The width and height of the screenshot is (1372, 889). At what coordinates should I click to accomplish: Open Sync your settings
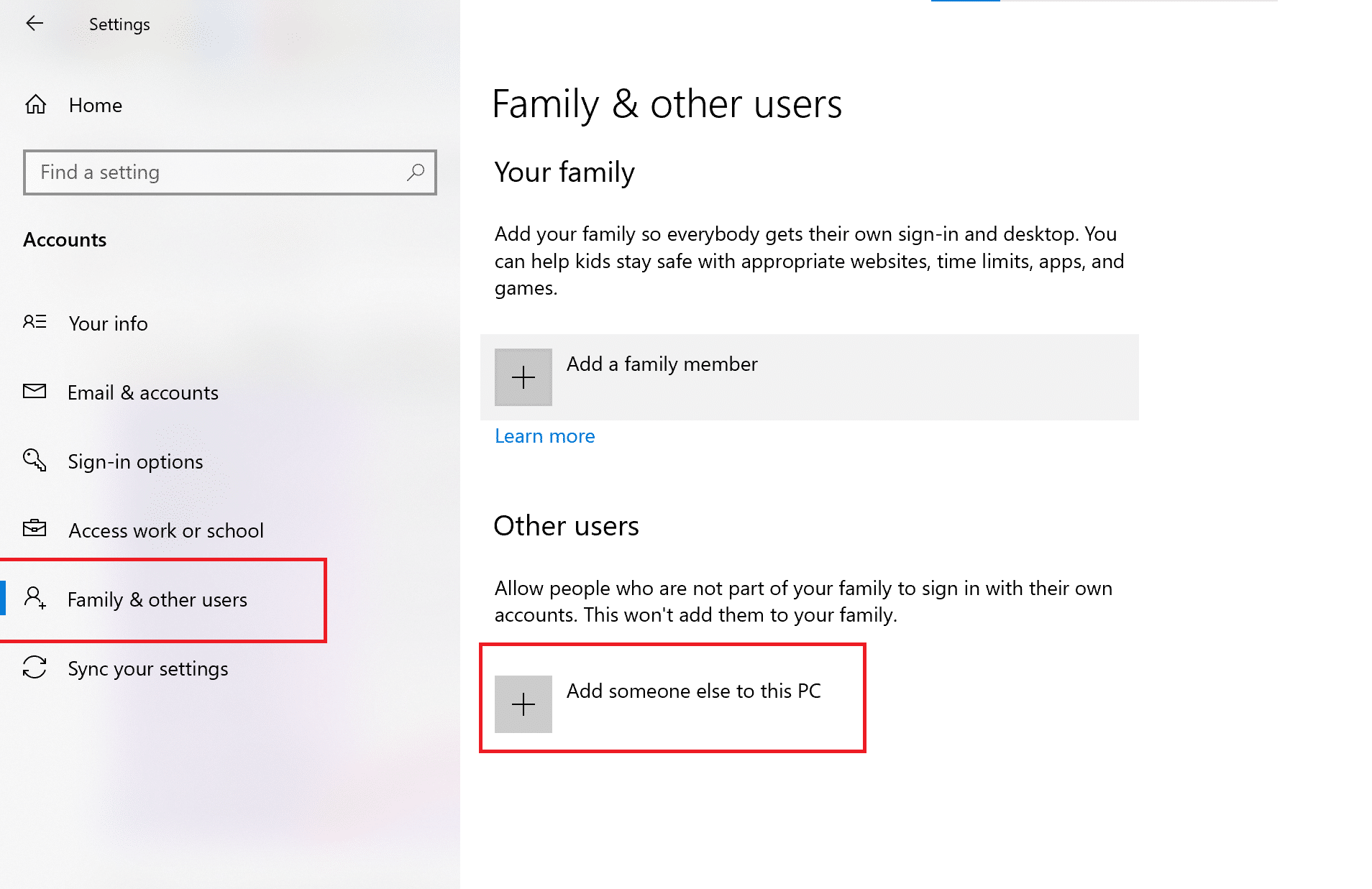tap(147, 668)
